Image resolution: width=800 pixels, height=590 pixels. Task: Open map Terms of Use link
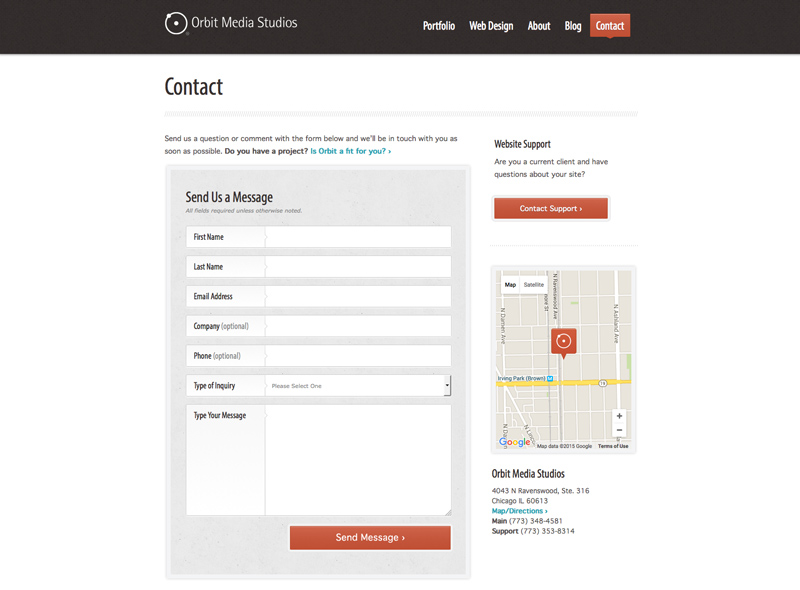(x=613, y=446)
